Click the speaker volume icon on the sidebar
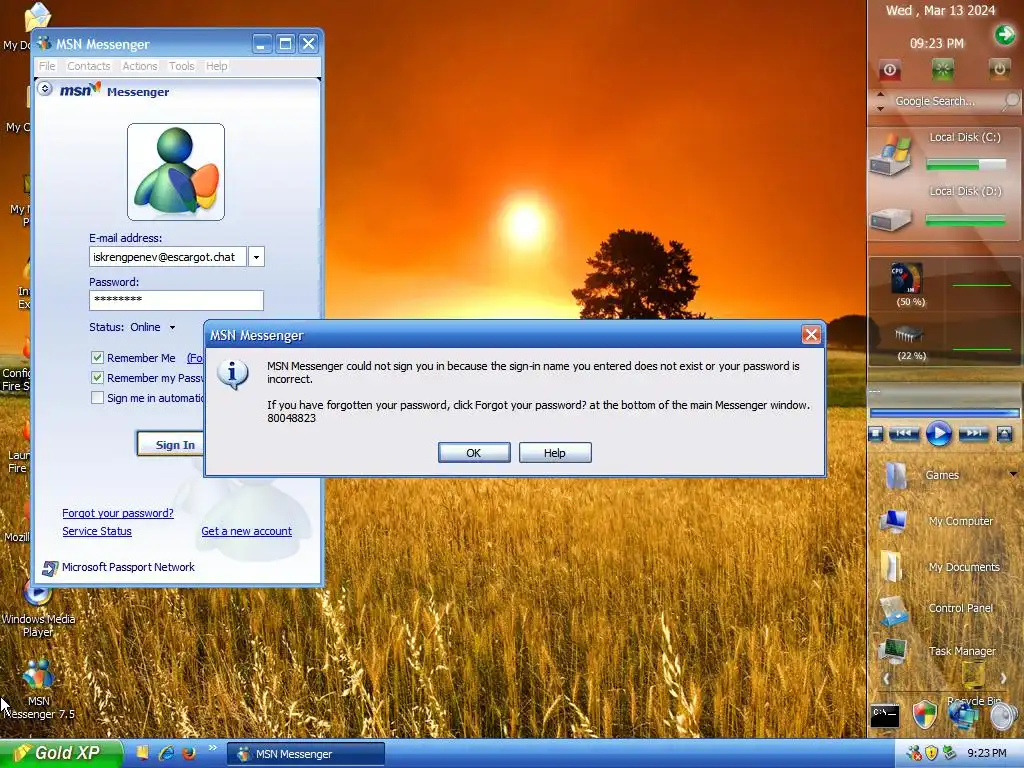Image resolution: width=1024 pixels, height=768 pixels. coord(1003,716)
